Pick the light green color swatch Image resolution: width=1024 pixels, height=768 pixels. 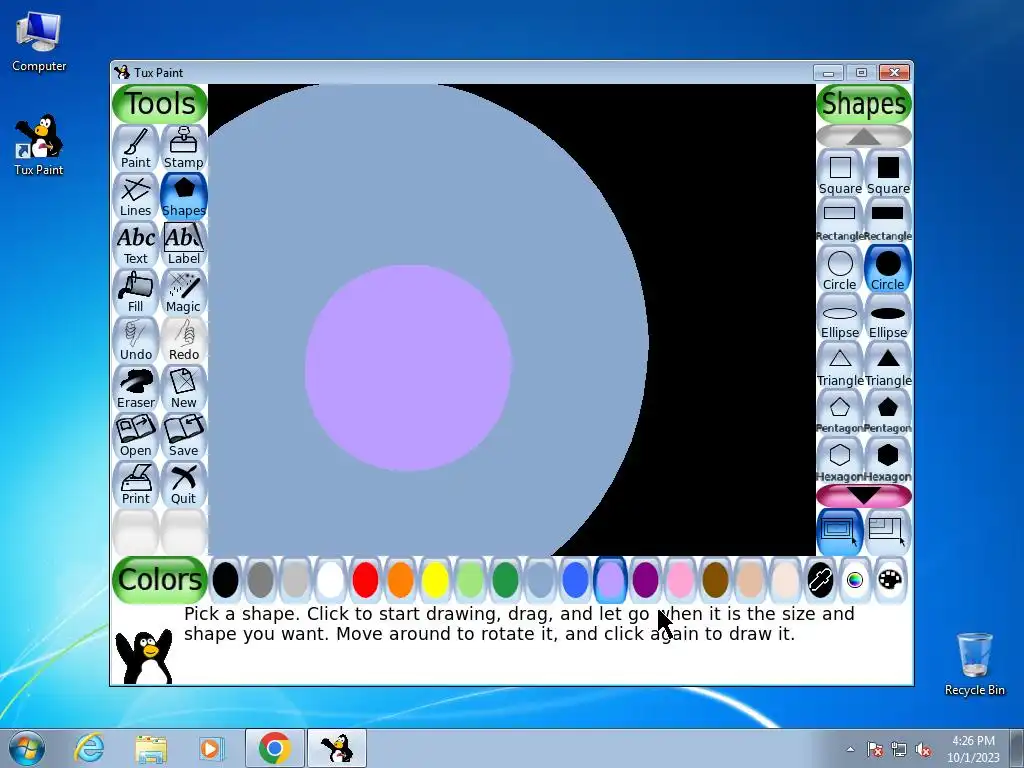click(x=470, y=580)
